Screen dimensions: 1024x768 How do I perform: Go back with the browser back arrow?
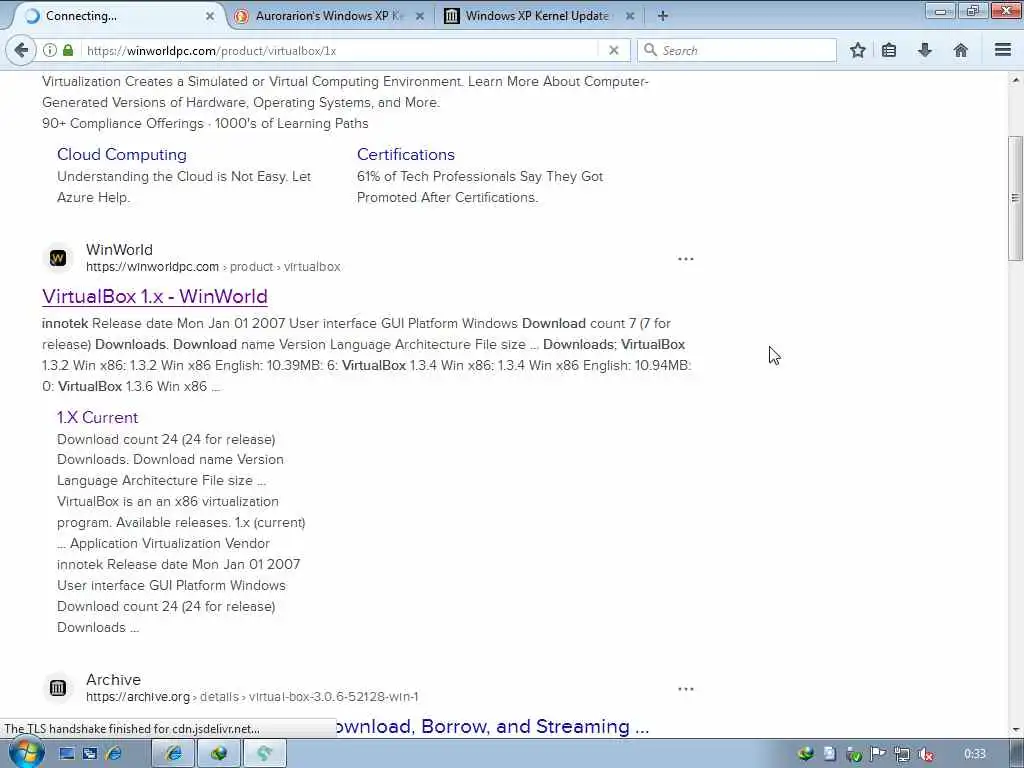21,50
